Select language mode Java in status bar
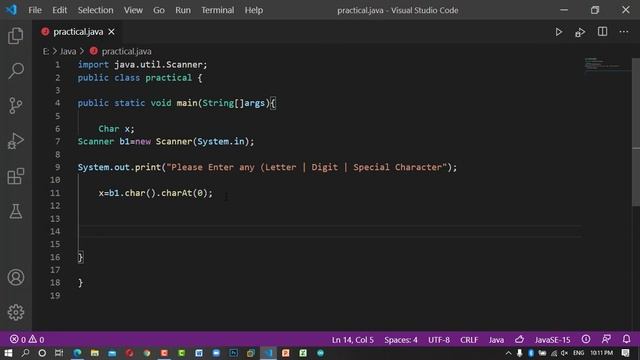The width and height of the screenshot is (640, 360). pos(496,340)
